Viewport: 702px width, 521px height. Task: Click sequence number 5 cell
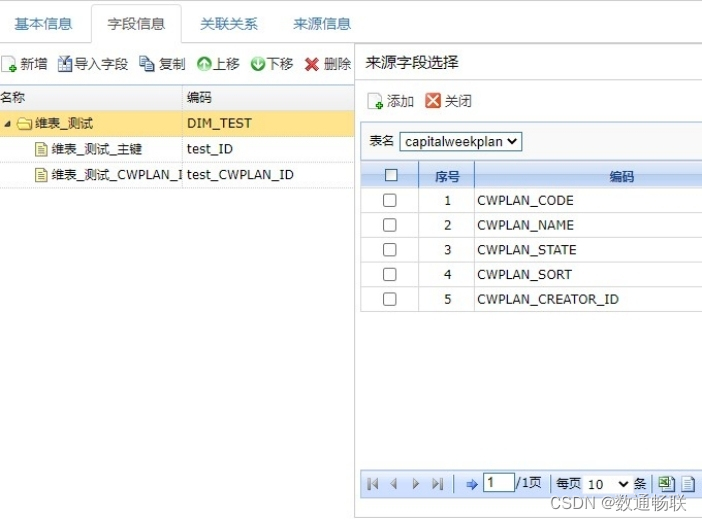(x=447, y=299)
